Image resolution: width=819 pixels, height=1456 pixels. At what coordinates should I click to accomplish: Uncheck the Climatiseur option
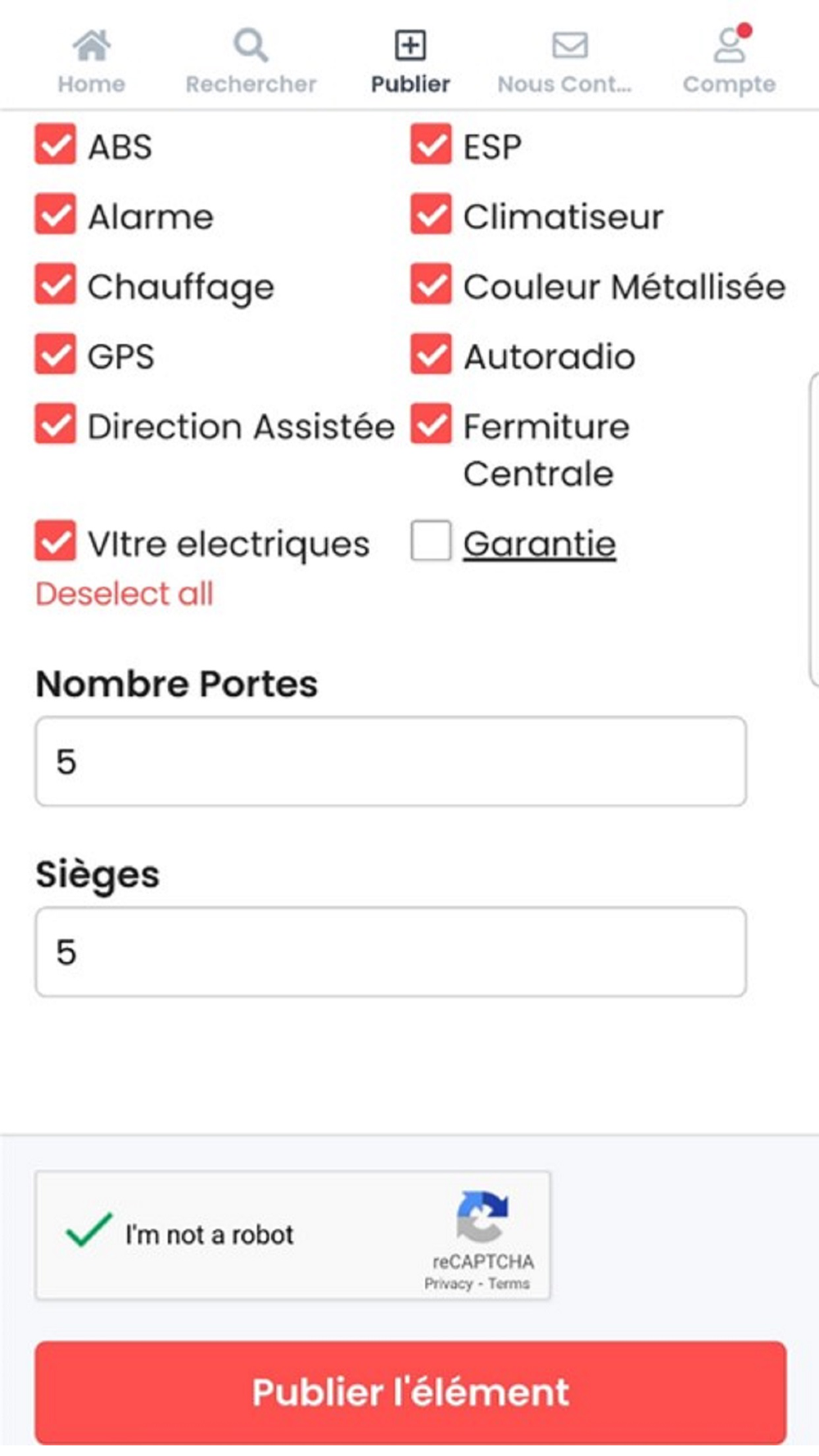(x=431, y=215)
